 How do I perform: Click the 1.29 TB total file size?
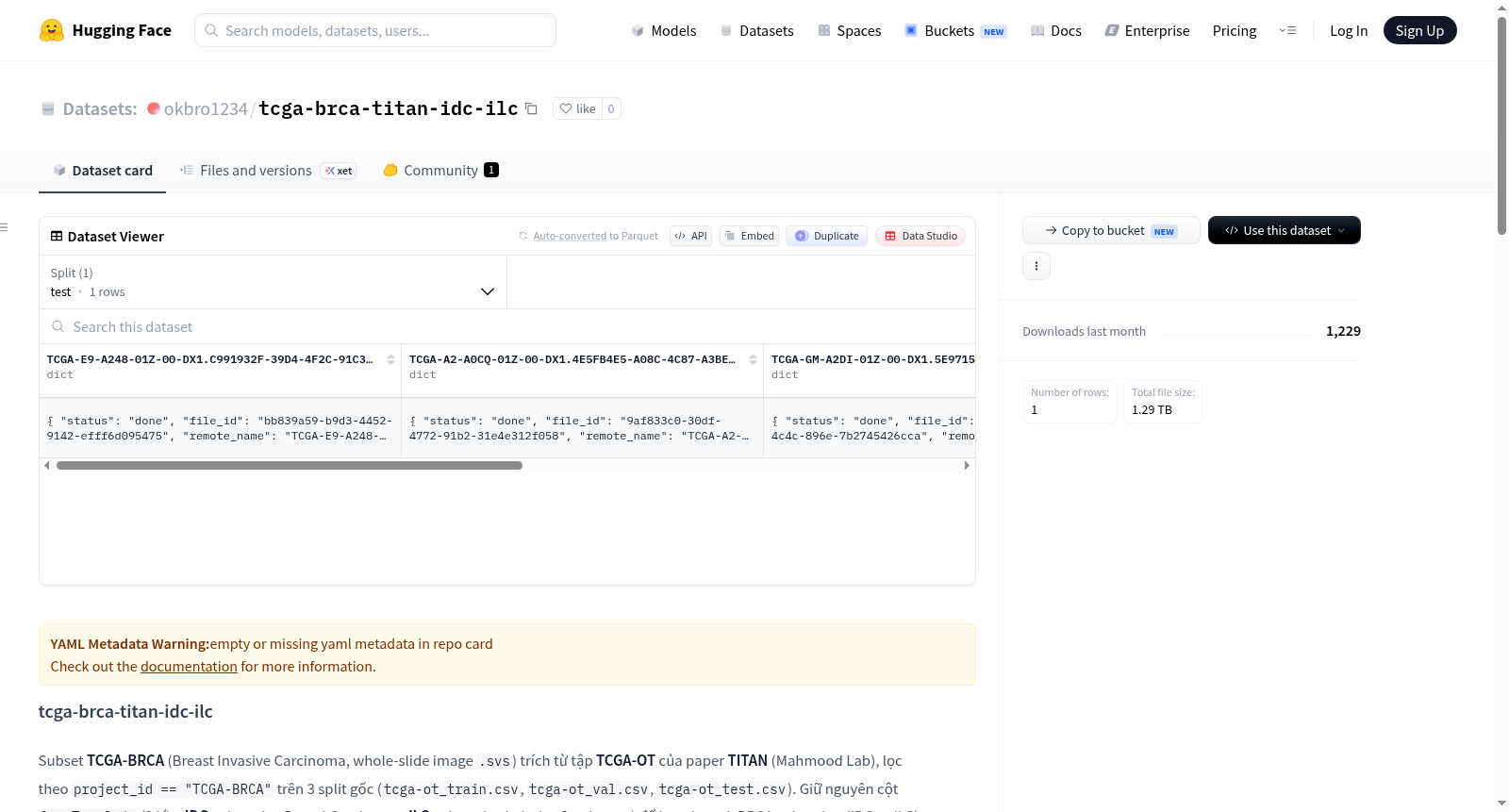pyautogui.click(x=1152, y=410)
